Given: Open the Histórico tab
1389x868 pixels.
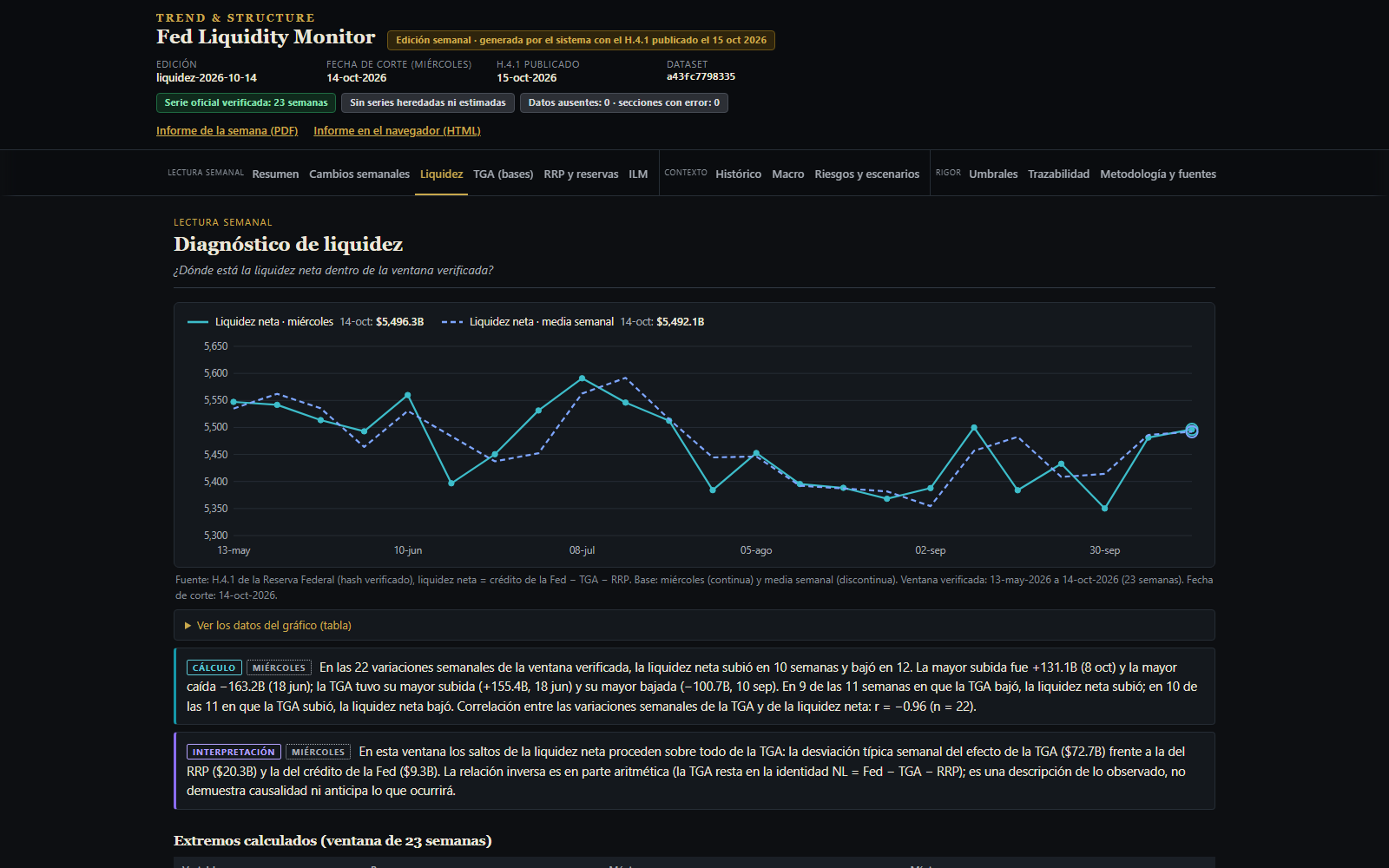Looking at the screenshot, I should point(738,174).
